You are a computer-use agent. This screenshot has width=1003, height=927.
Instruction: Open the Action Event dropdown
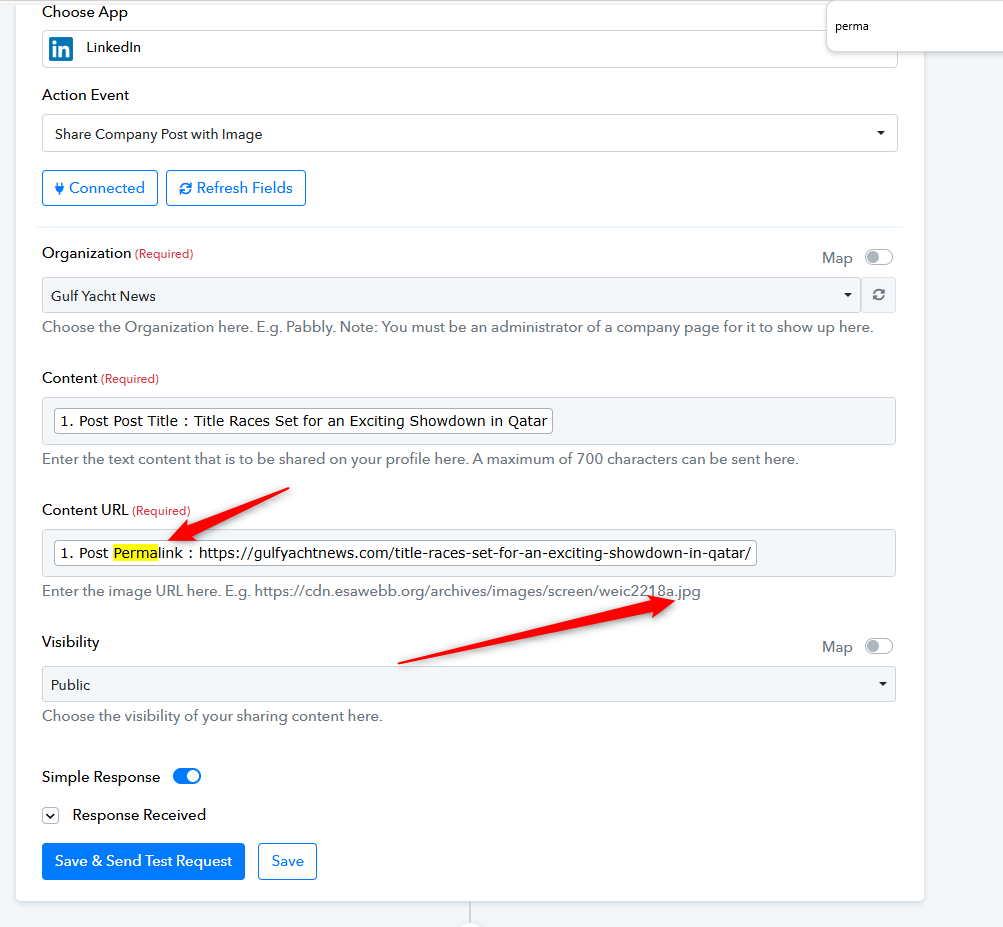click(469, 133)
